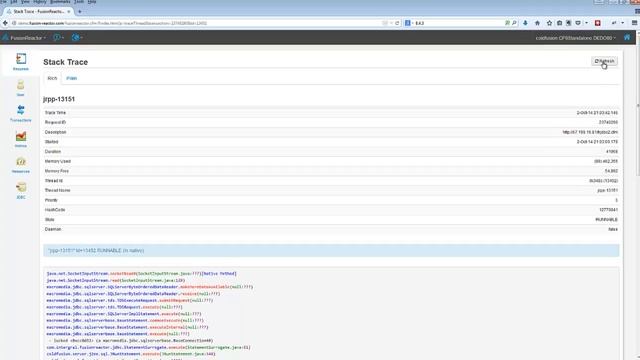
Task: Open the Requests section in sidebar
Action: (21, 62)
